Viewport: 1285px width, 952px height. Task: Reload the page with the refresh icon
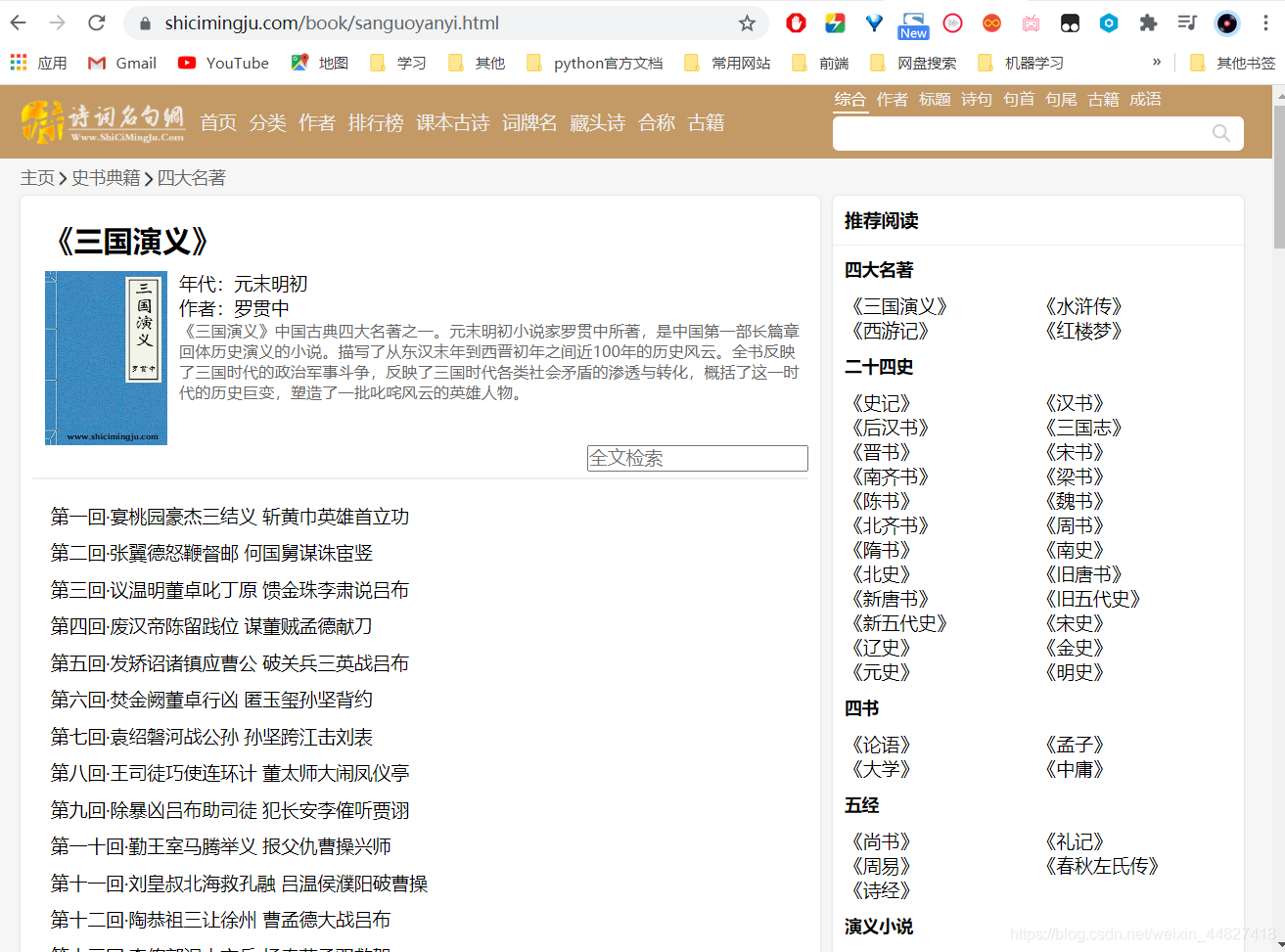(95, 23)
